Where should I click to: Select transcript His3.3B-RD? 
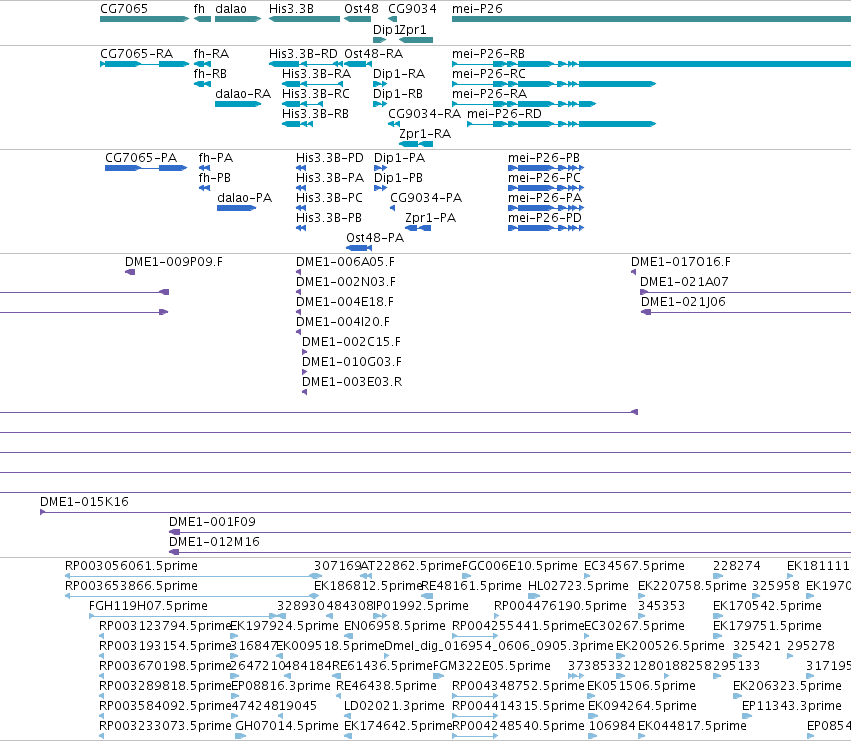click(x=303, y=54)
